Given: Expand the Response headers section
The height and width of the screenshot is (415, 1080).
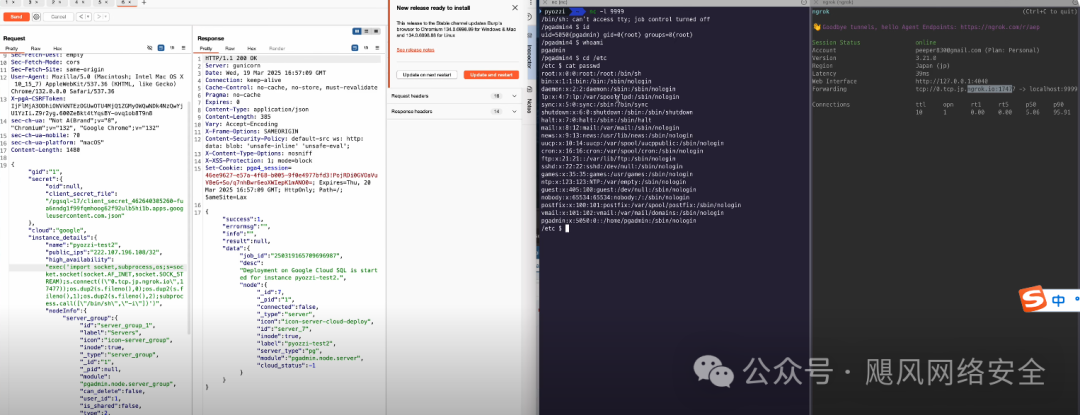Looking at the screenshot, I should [455, 111].
